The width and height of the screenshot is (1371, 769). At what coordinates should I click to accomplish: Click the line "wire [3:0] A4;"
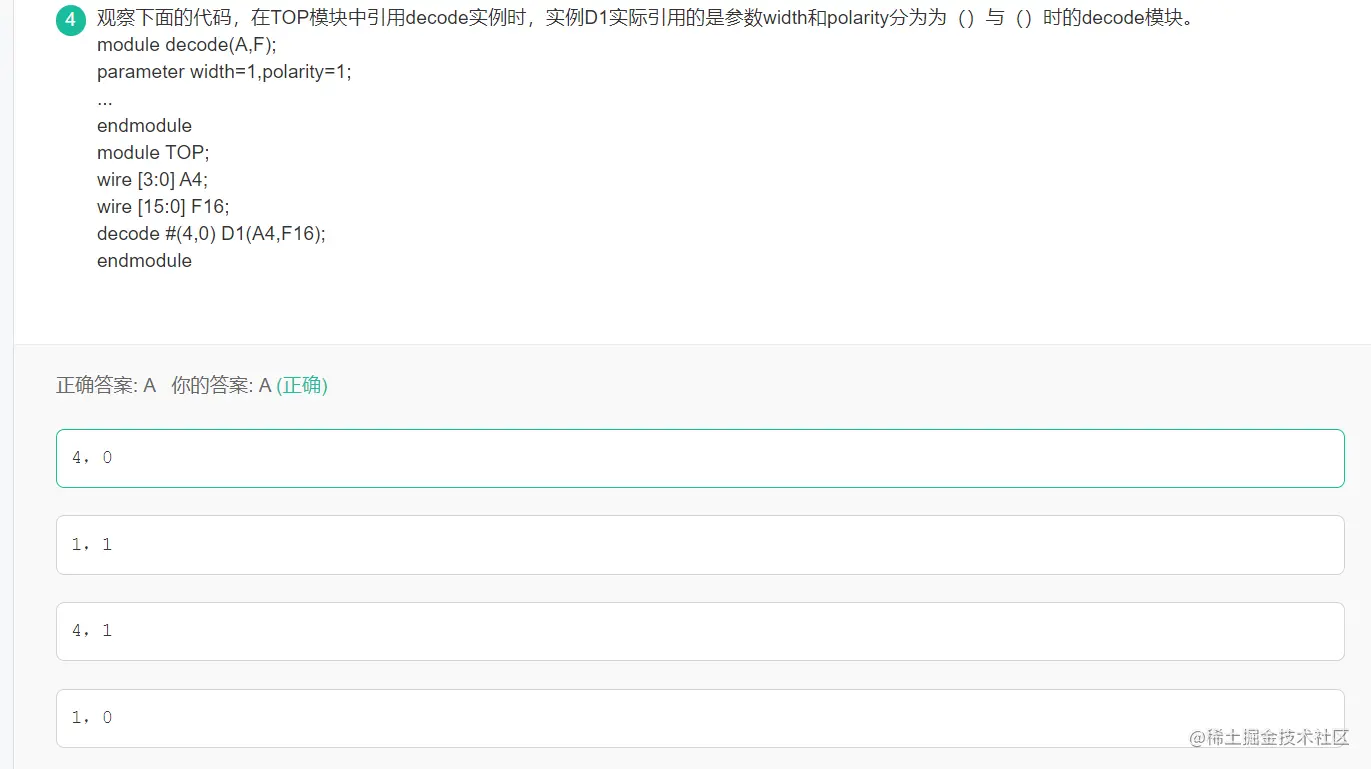tap(152, 179)
